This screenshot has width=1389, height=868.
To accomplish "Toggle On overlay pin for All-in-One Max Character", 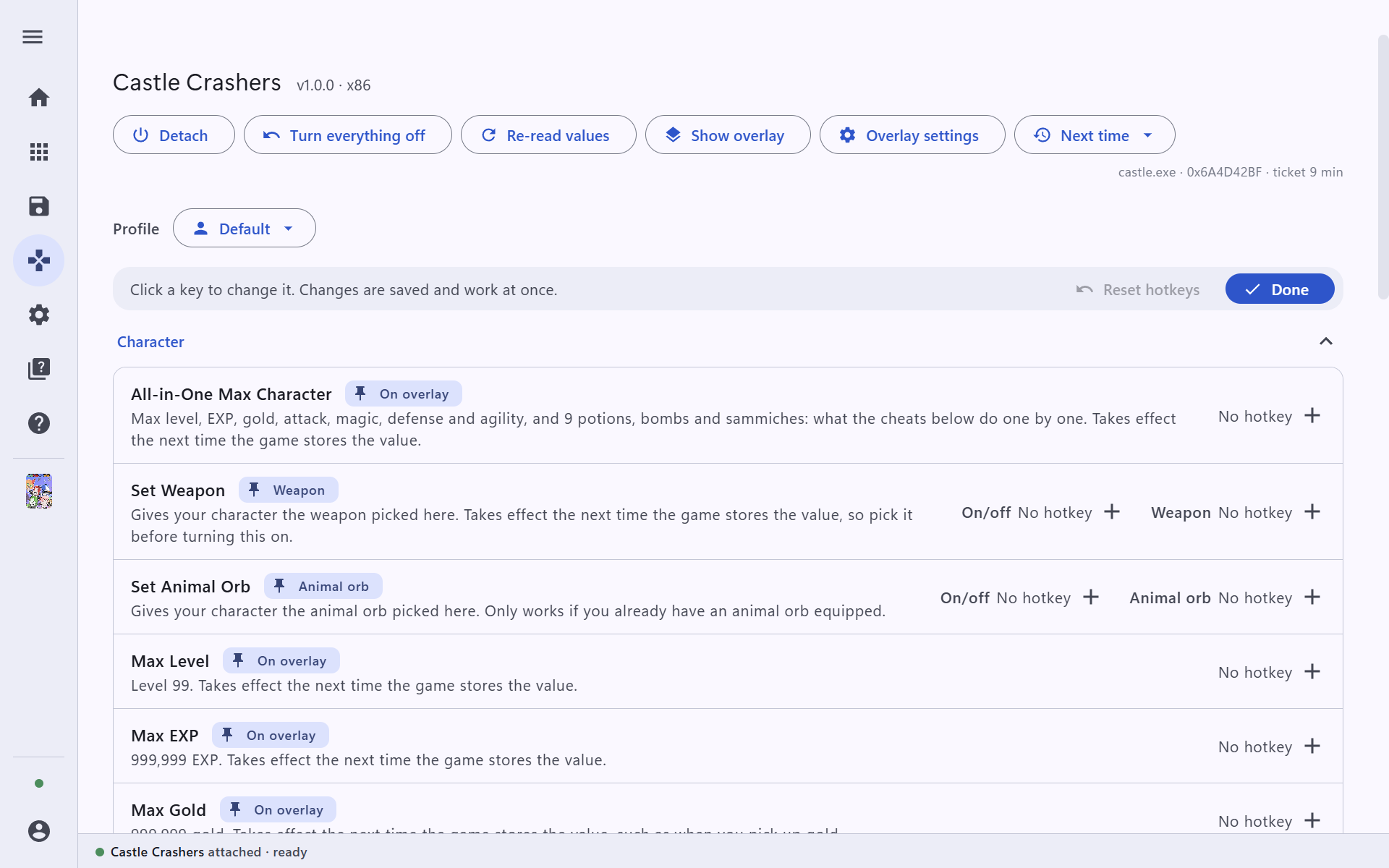I will [x=404, y=394].
